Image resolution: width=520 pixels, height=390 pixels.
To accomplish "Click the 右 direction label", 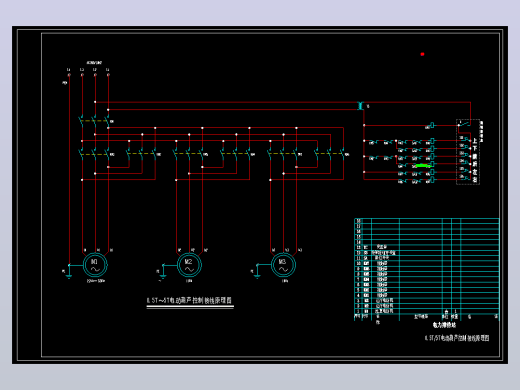I will point(475,180).
